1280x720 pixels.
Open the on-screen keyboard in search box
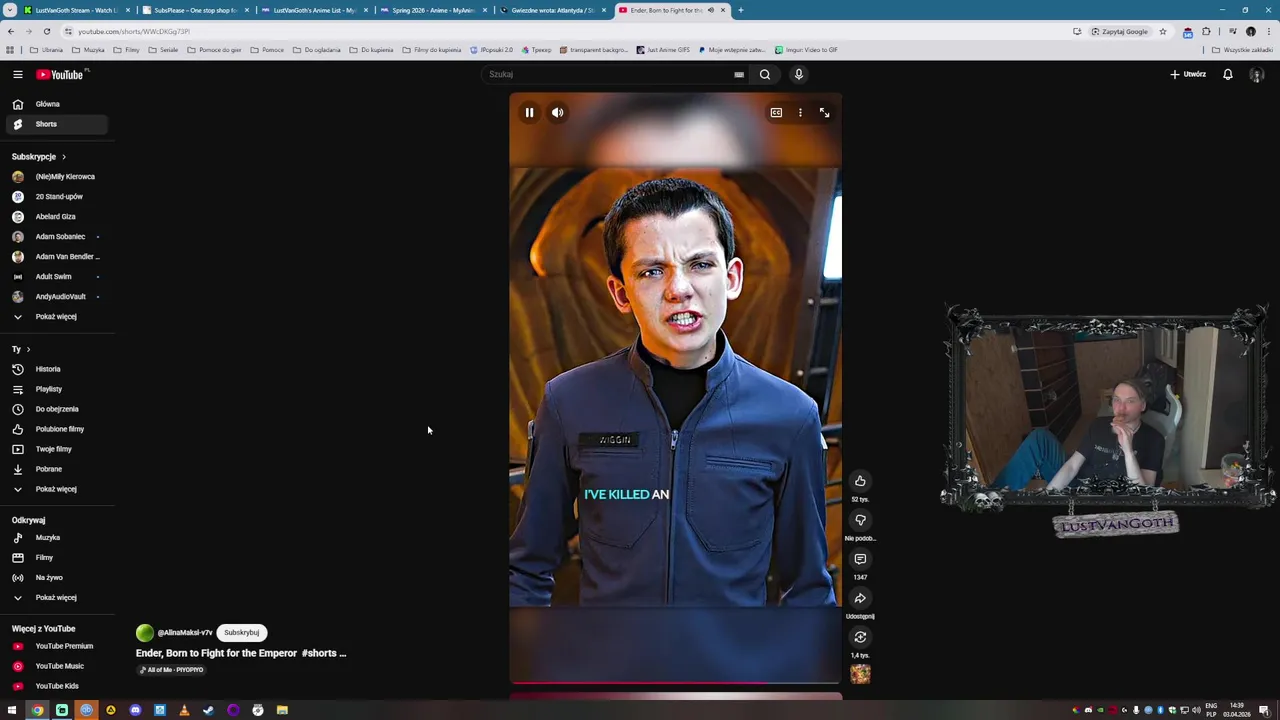click(739, 74)
